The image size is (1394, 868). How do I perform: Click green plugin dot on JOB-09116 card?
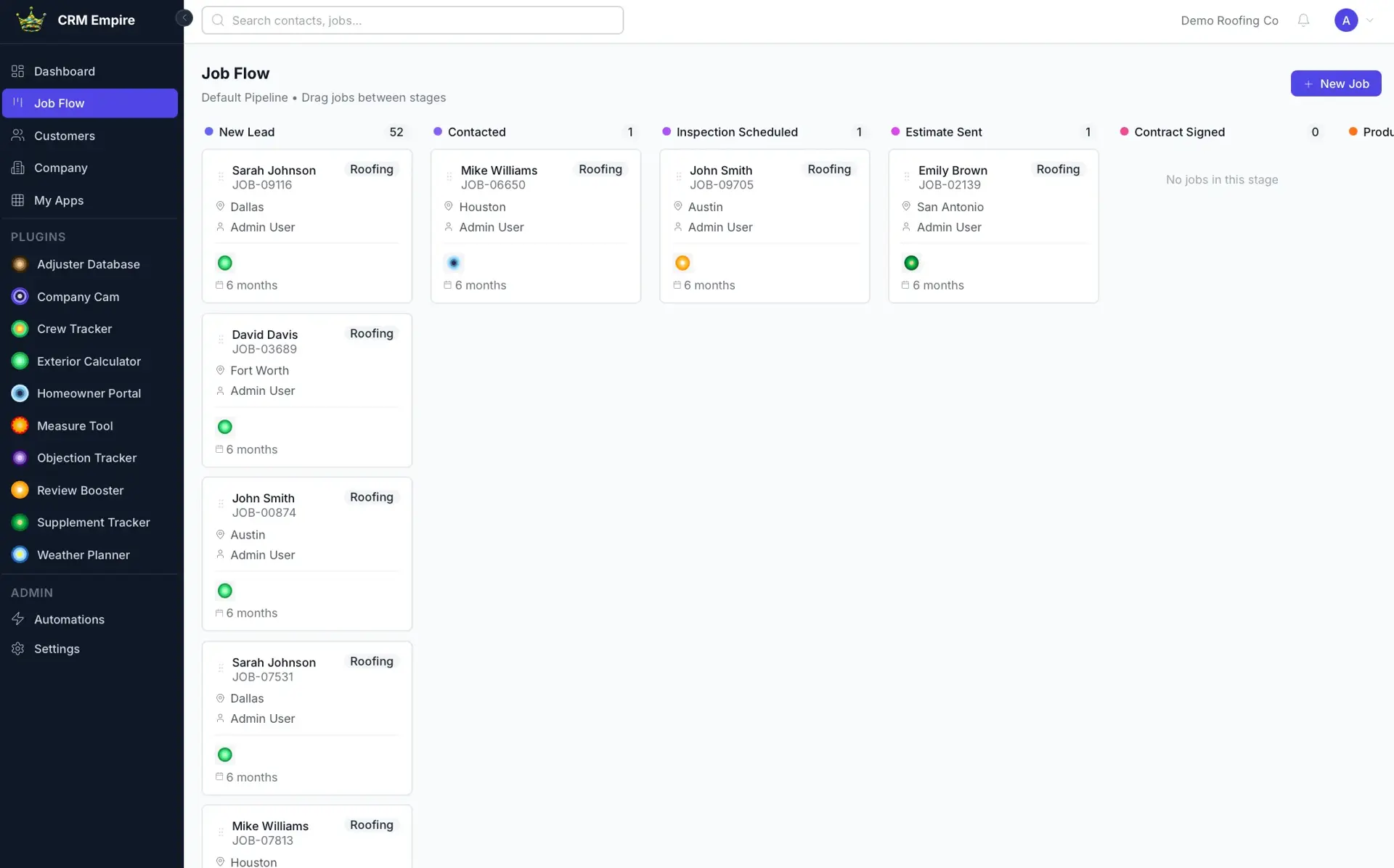[x=225, y=263]
